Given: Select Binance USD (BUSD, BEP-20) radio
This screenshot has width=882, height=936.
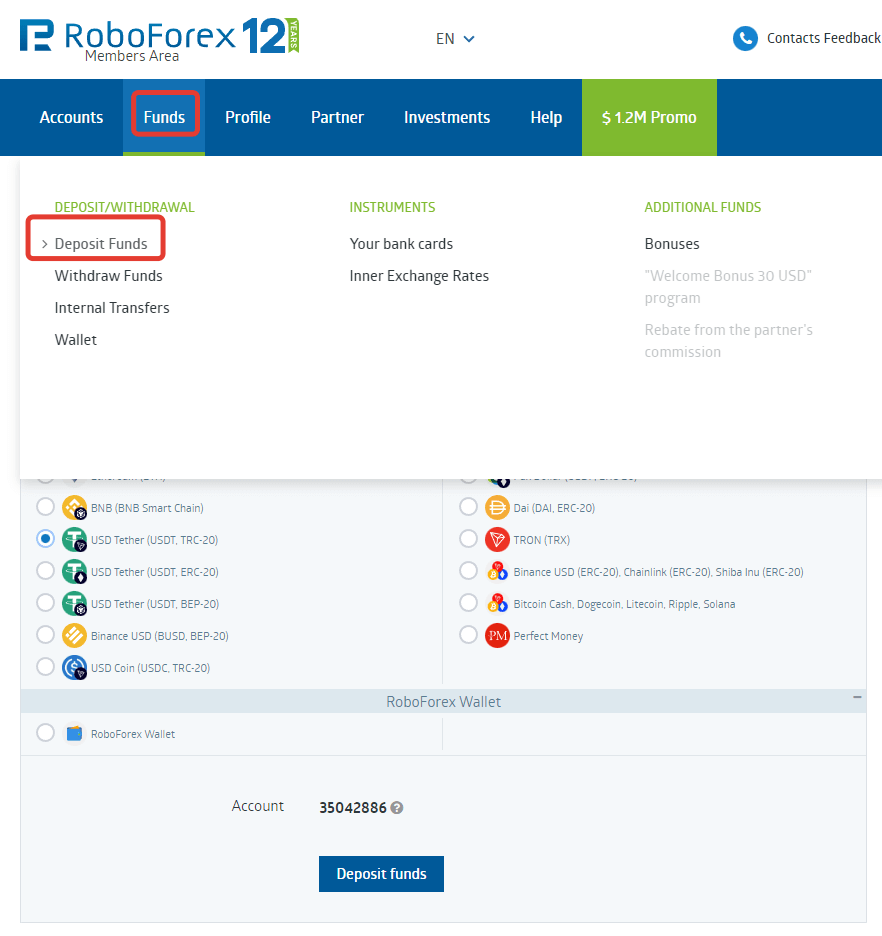Looking at the screenshot, I should point(45,635).
